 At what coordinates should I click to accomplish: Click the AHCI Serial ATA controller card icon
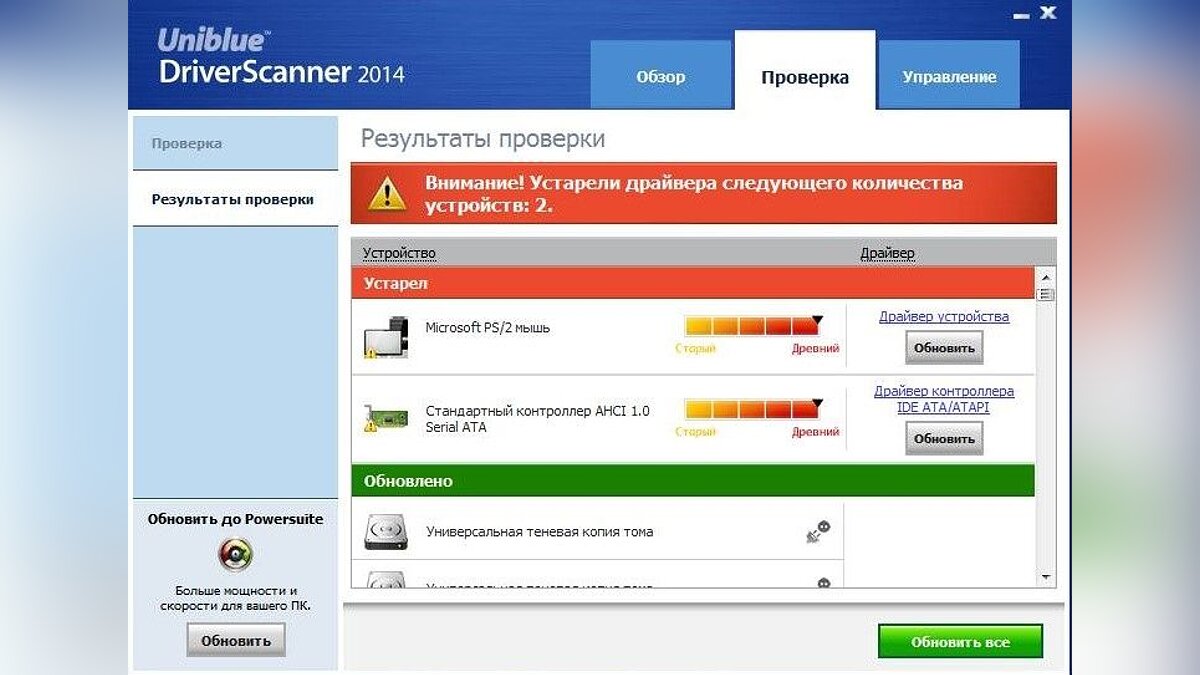pos(386,419)
